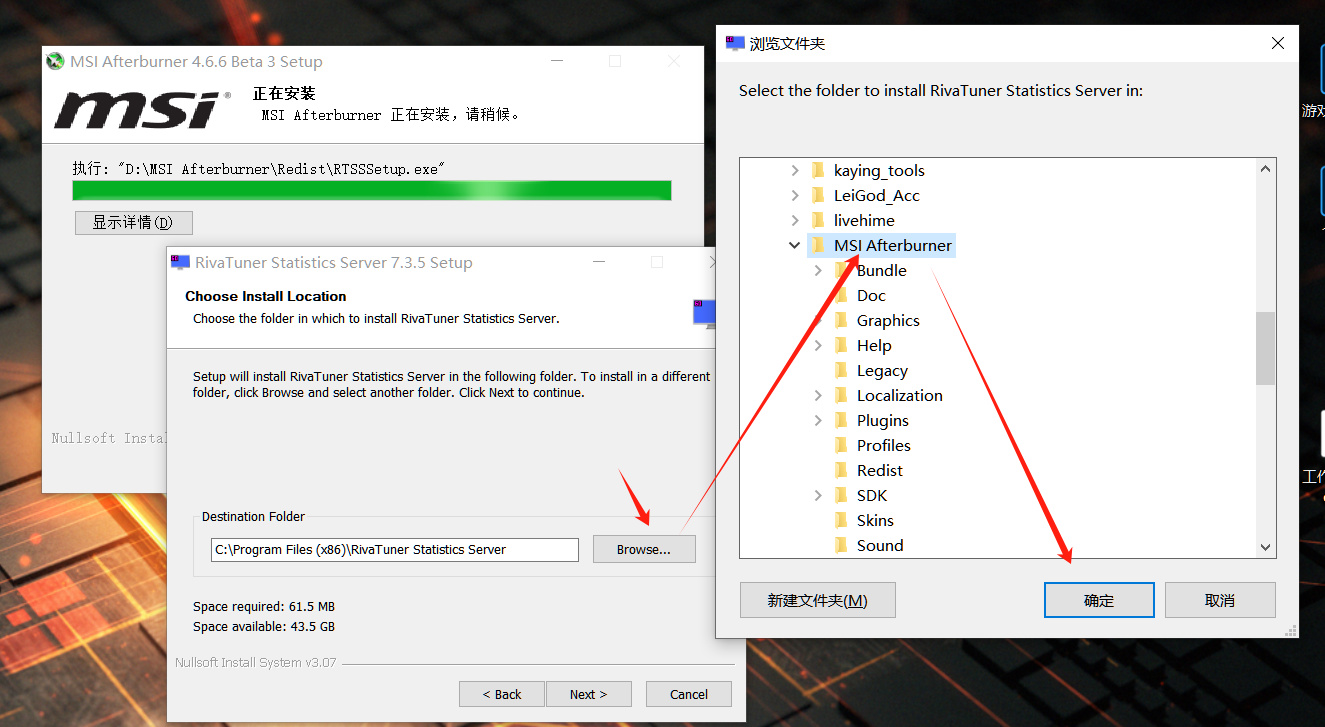The width and height of the screenshot is (1325, 727).
Task: Click the Legacy folder icon
Action: [x=841, y=370]
